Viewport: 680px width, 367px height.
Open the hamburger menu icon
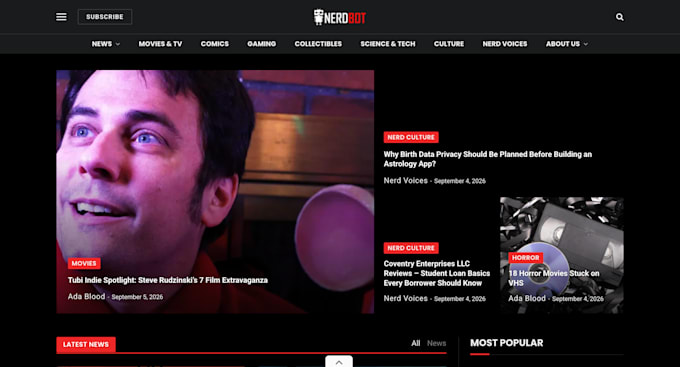click(x=61, y=17)
